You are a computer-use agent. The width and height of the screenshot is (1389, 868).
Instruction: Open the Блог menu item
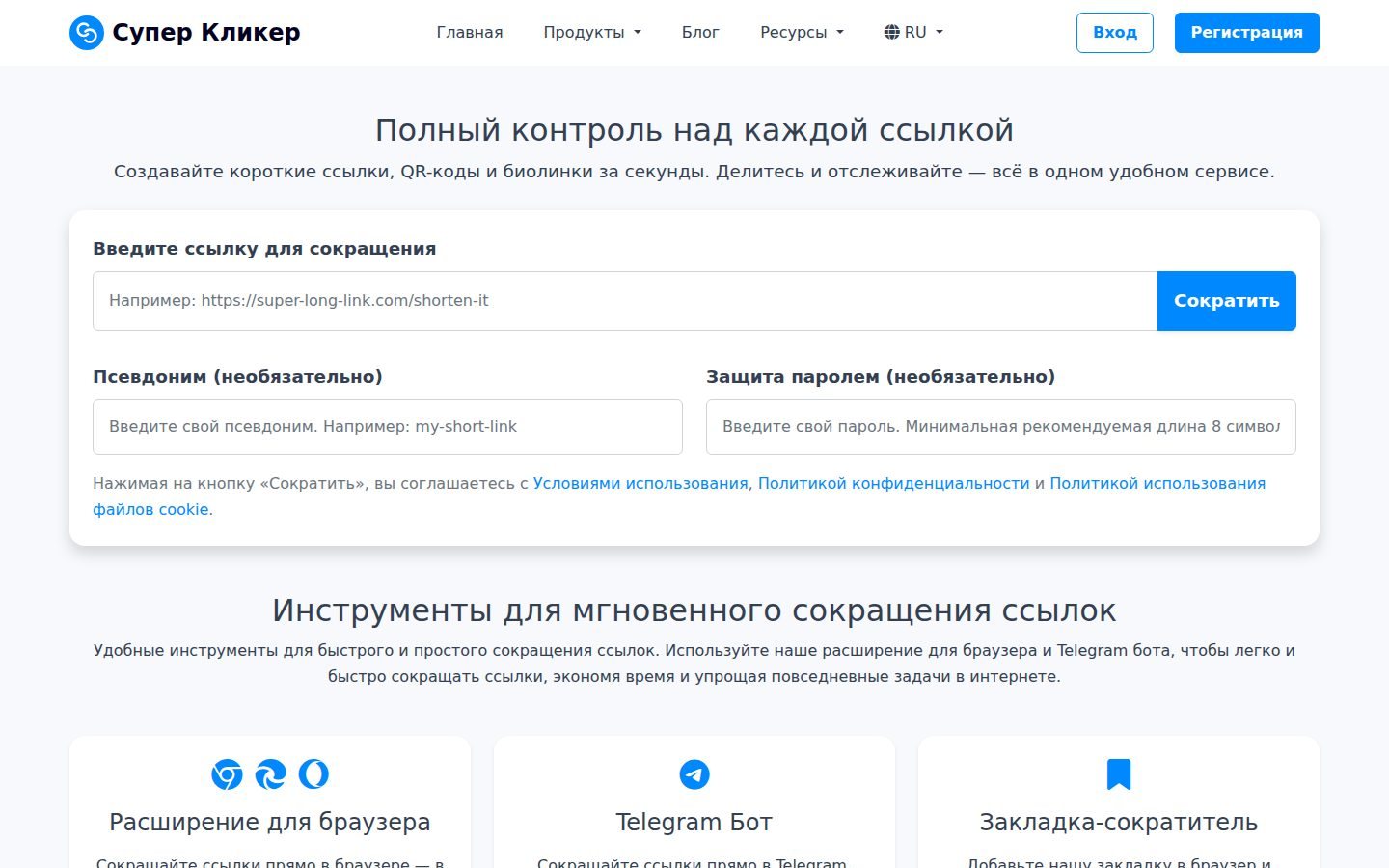tap(700, 32)
